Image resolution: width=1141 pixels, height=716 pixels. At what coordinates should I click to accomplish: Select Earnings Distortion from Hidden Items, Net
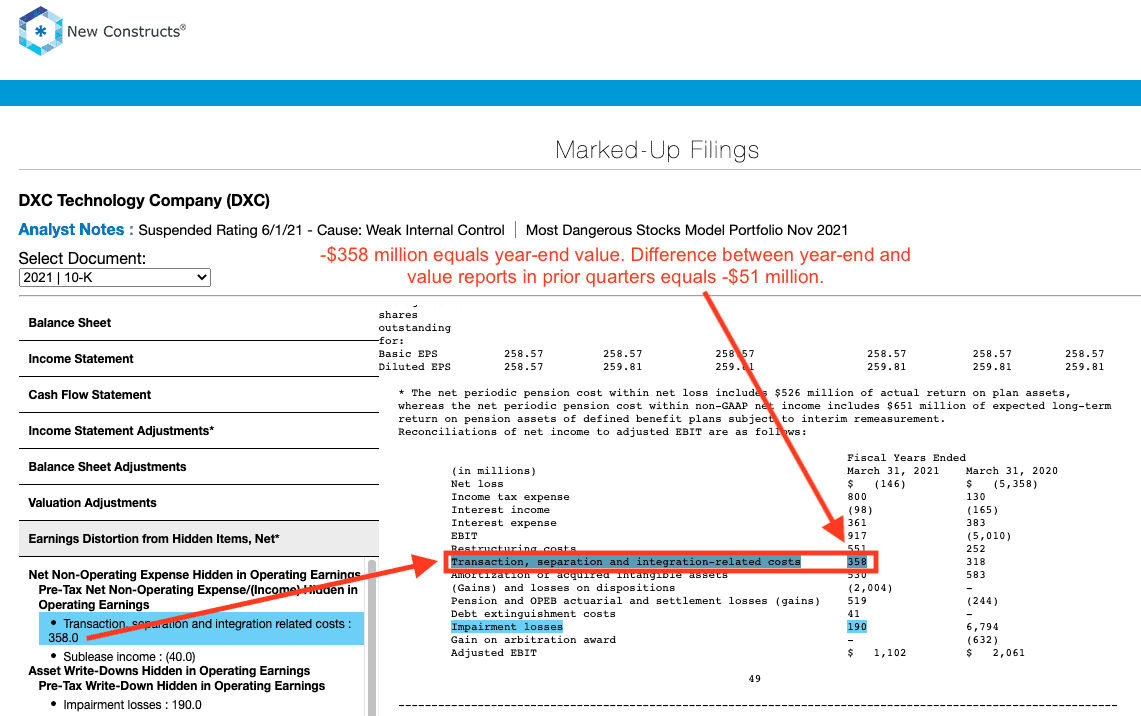click(199, 539)
